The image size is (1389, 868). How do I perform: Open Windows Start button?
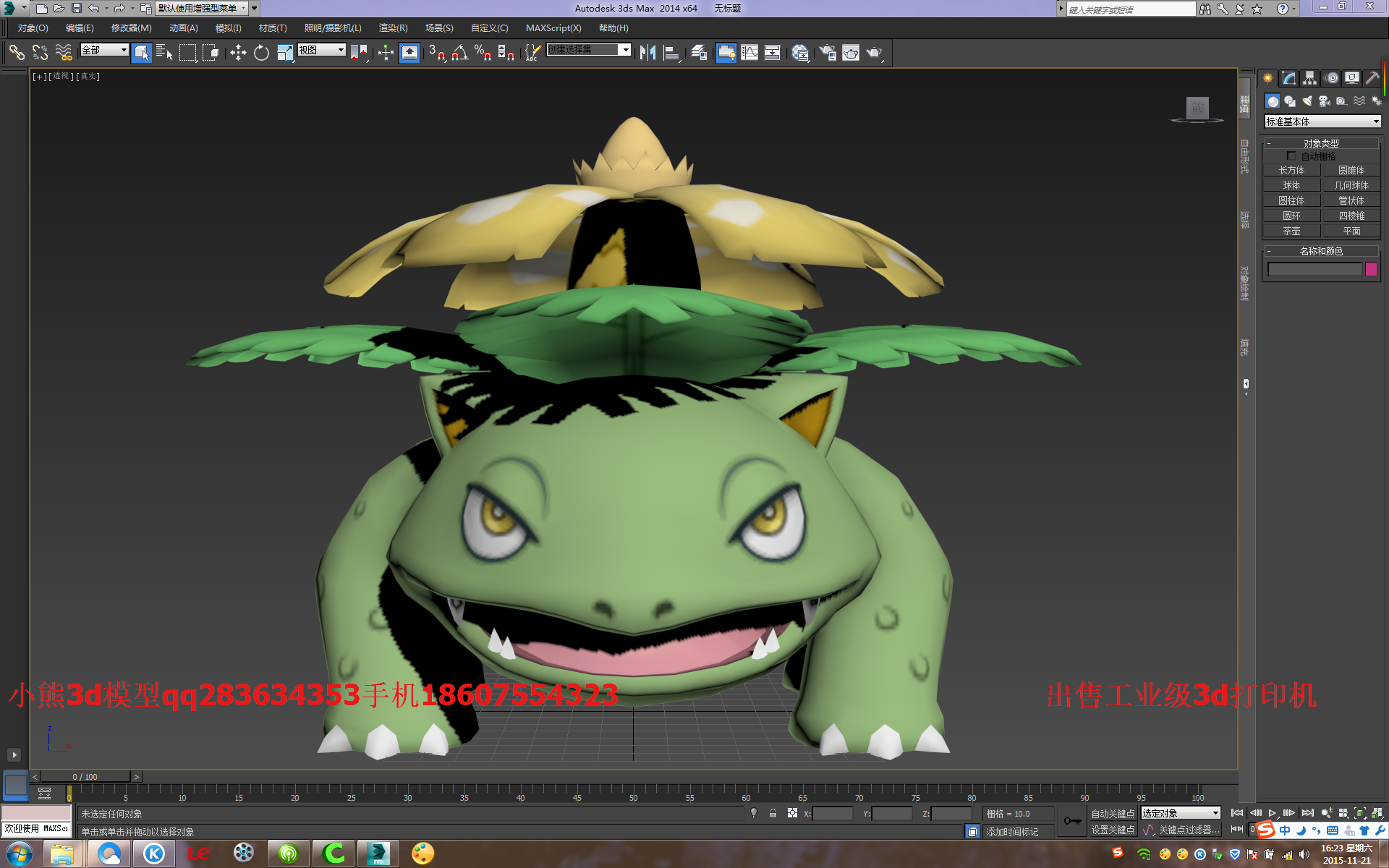pyautogui.click(x=20, y=854)
